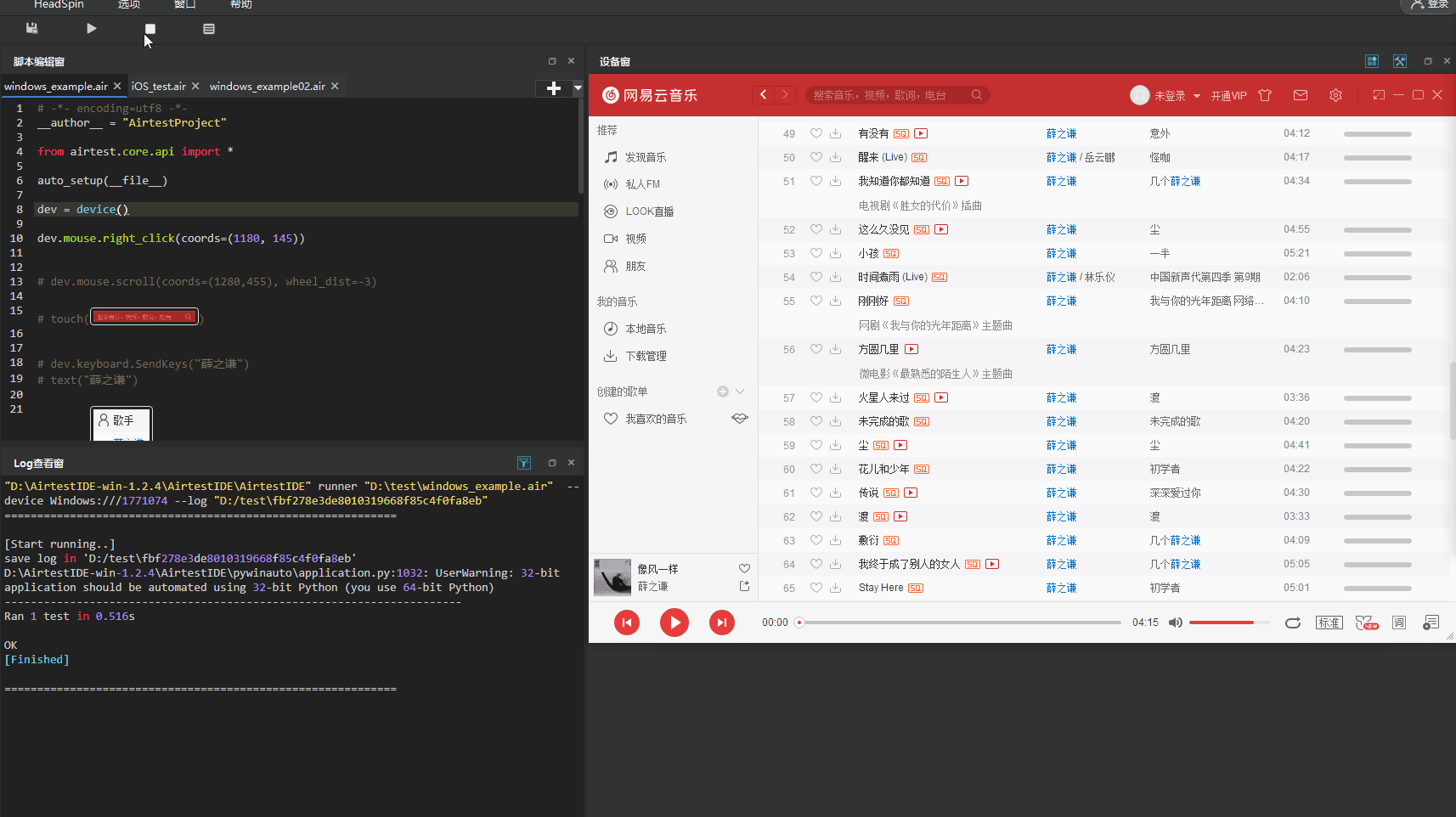Download song 58 未完成的歌

pyautogui.click(x=836, y=421)
